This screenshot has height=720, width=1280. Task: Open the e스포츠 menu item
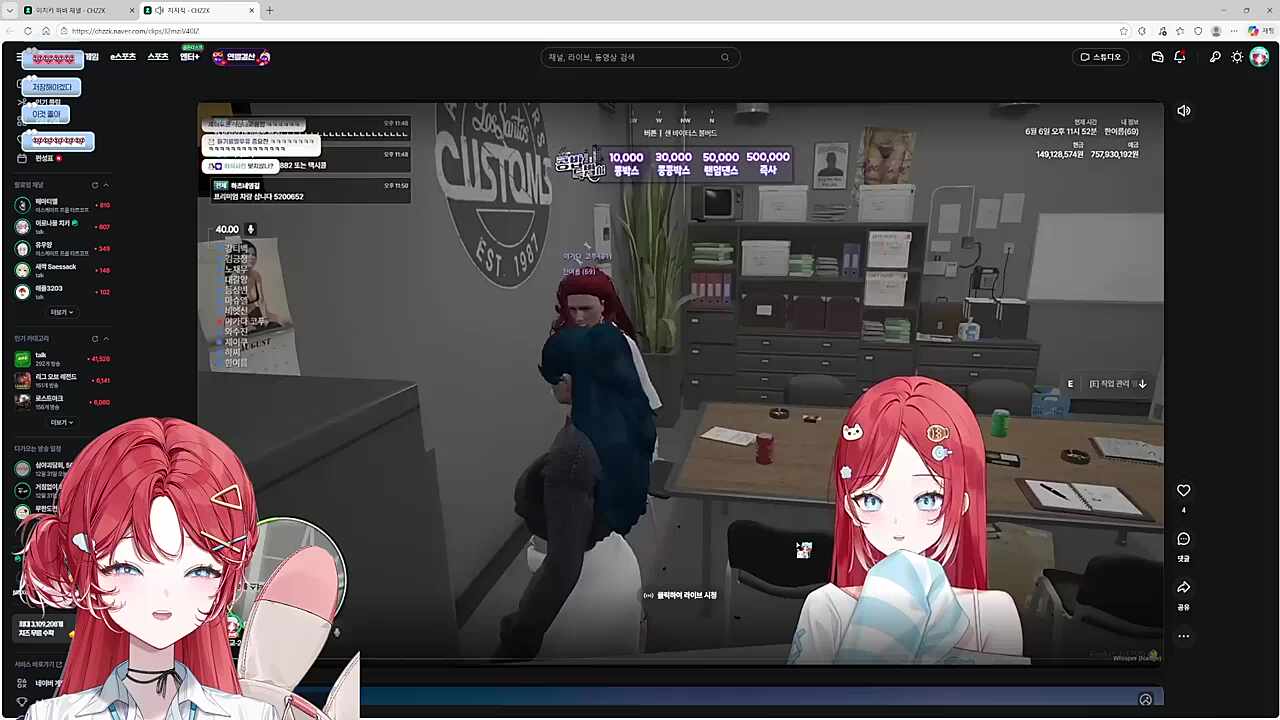pyautogui.click(x=123, y=57)
